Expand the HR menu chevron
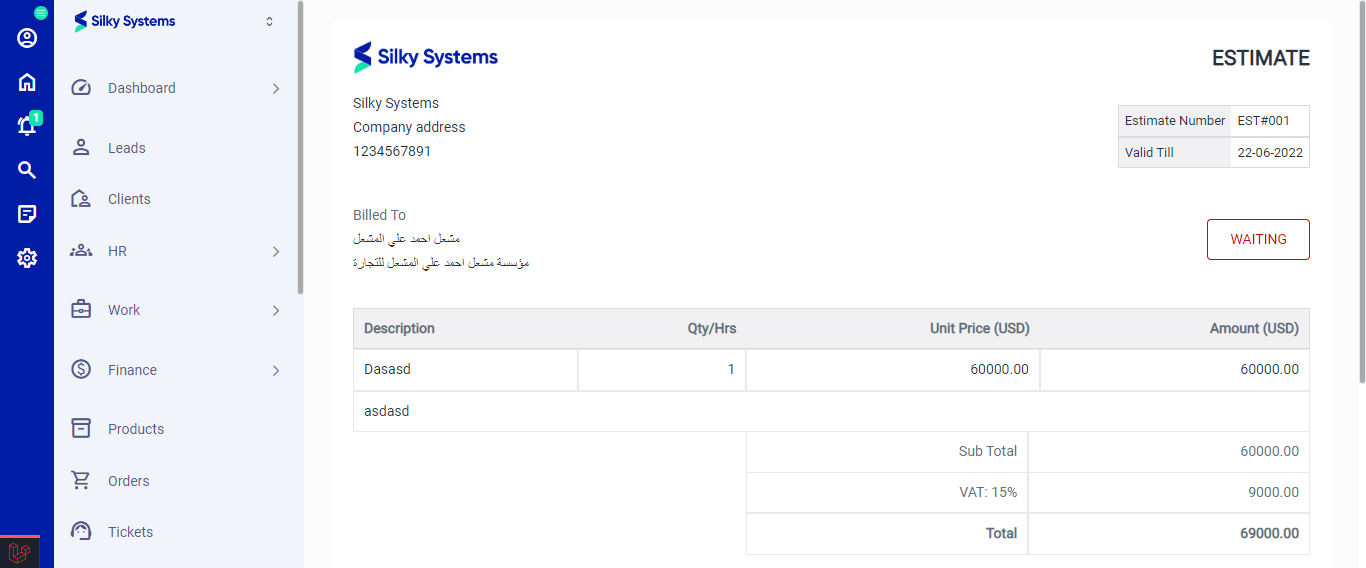The width and height of the screenshot is (1366, 568). 276,252
